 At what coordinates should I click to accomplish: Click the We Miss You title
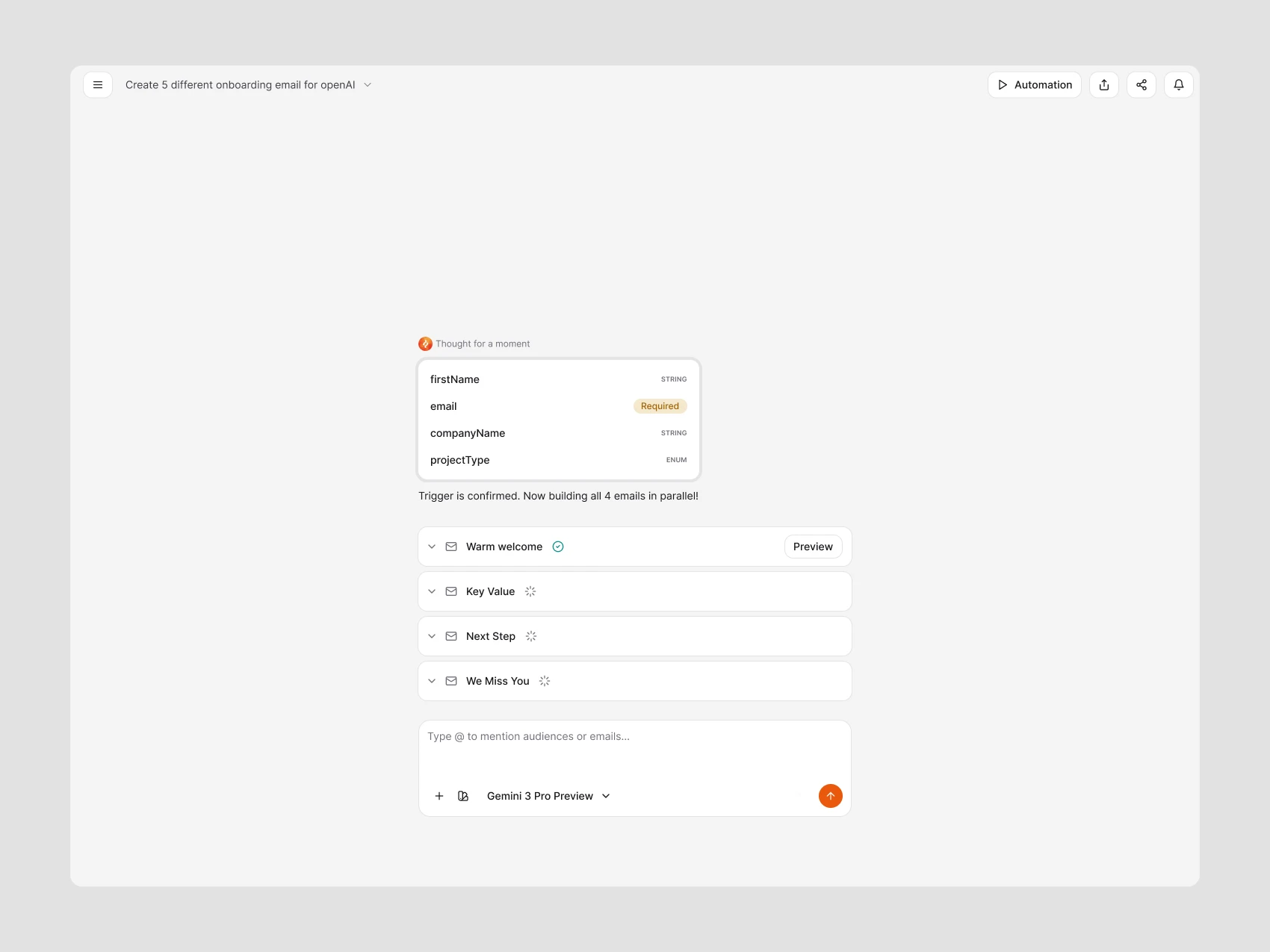[498, 681]
